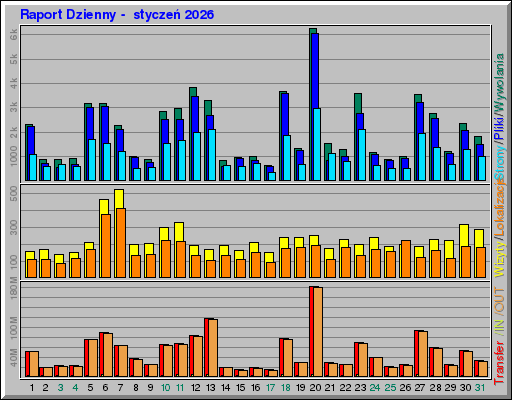Viewport: 512px width, 400px height.
Task: Click the 'Wywołania' legend label
Action: (500, 83)
